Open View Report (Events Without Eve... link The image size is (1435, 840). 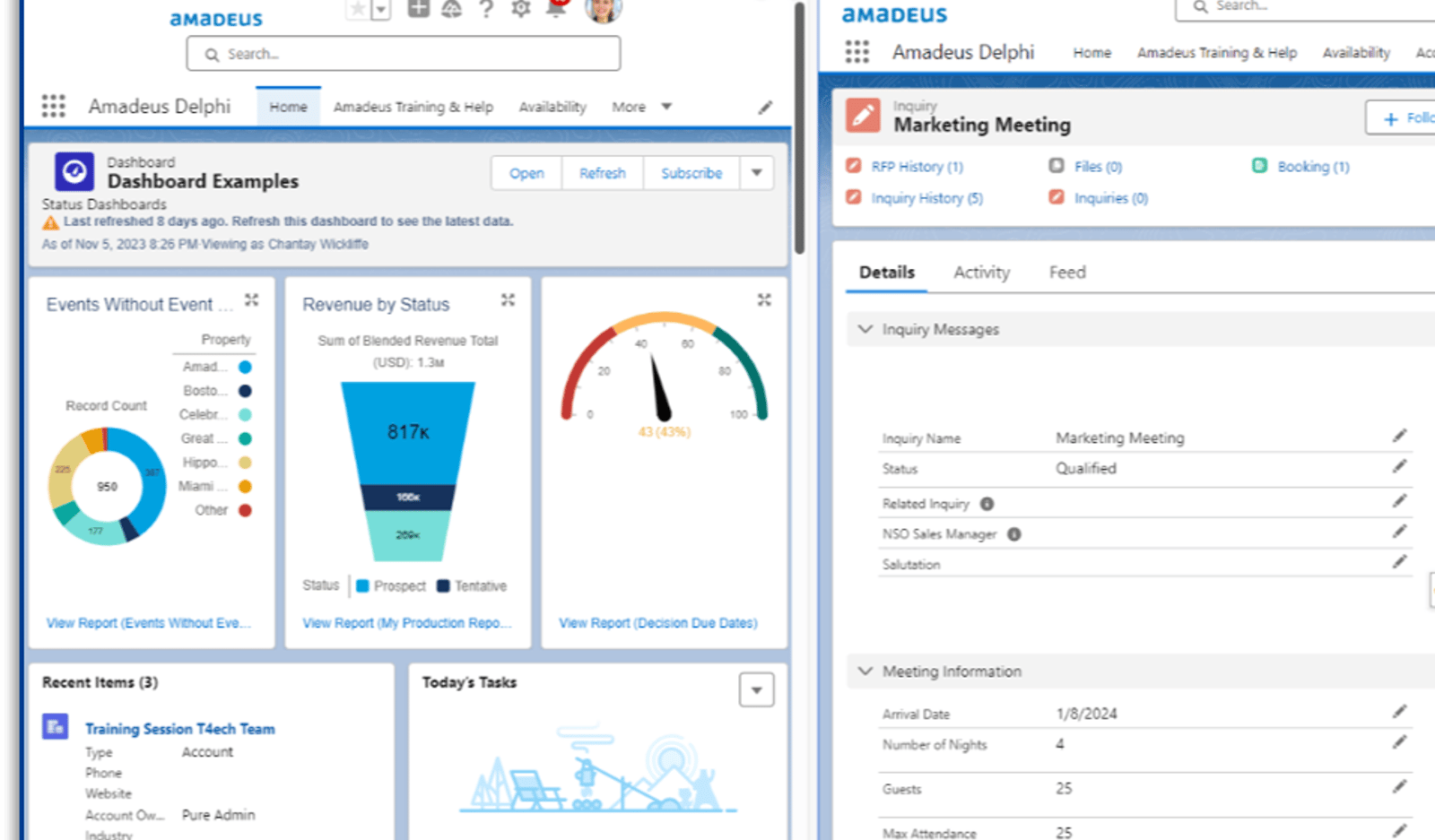click(149, 623)
